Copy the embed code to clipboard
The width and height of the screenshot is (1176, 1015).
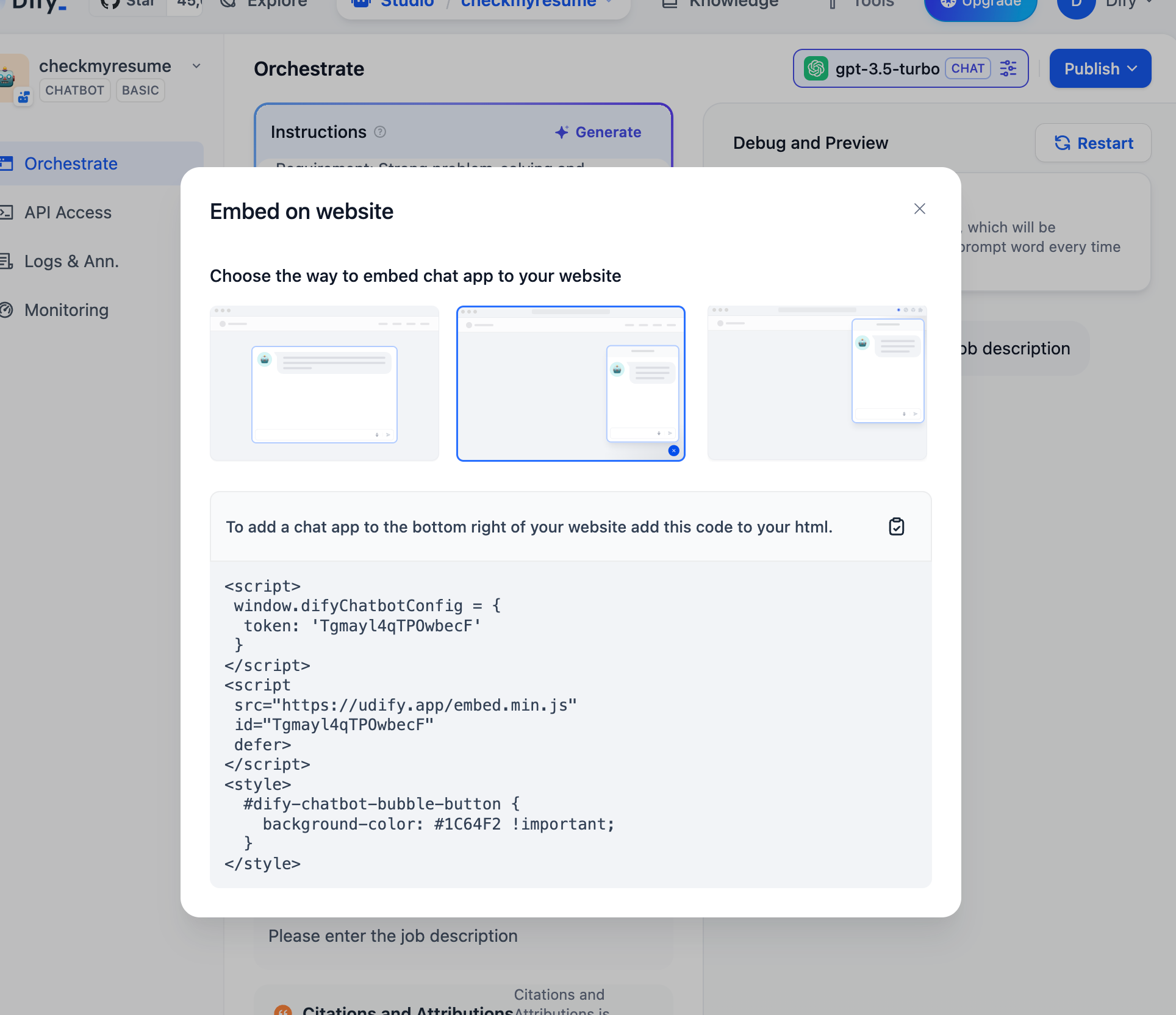[896, 526]
